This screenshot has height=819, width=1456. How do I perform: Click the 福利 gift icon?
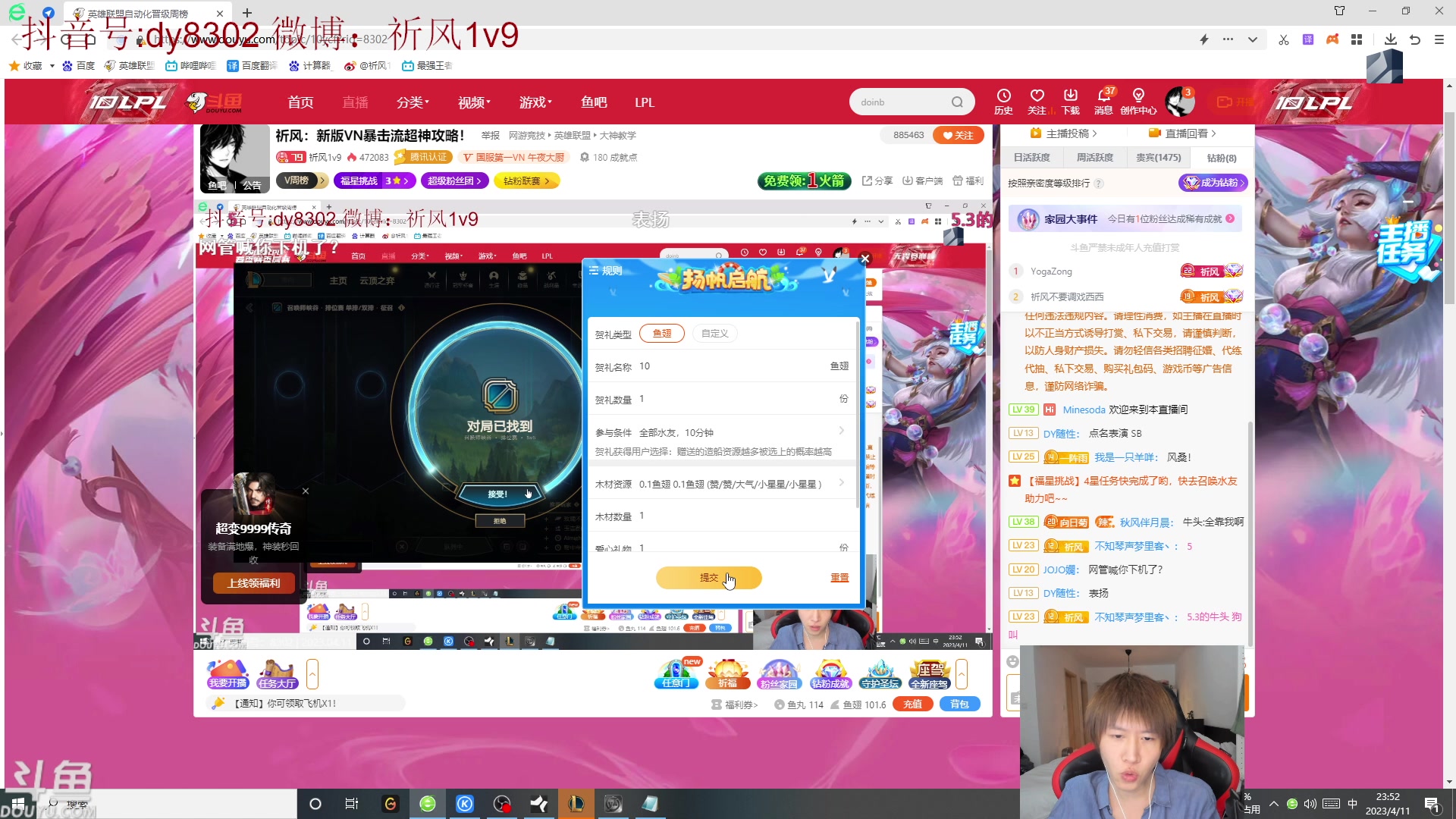(968, 180)
